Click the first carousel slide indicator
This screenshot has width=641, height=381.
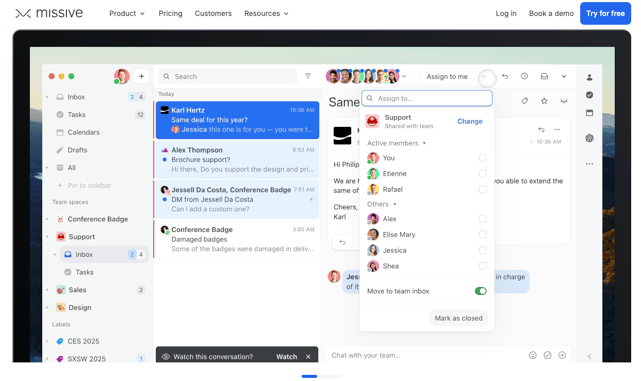309,376
